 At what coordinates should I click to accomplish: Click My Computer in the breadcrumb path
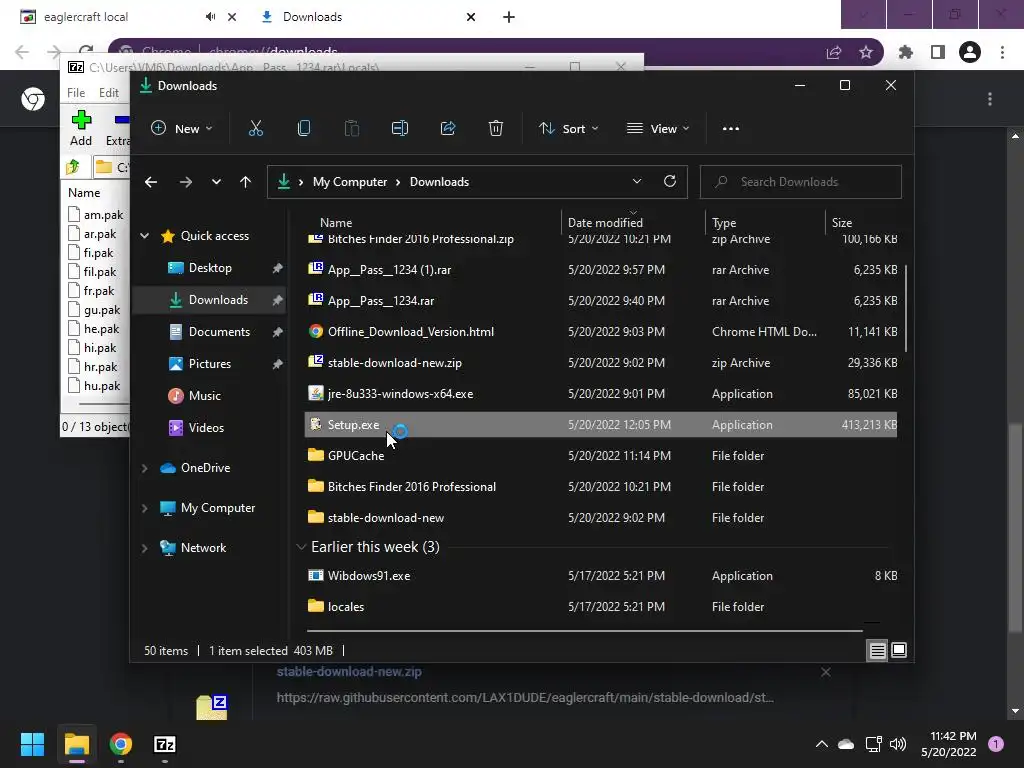tap(350, 182)
